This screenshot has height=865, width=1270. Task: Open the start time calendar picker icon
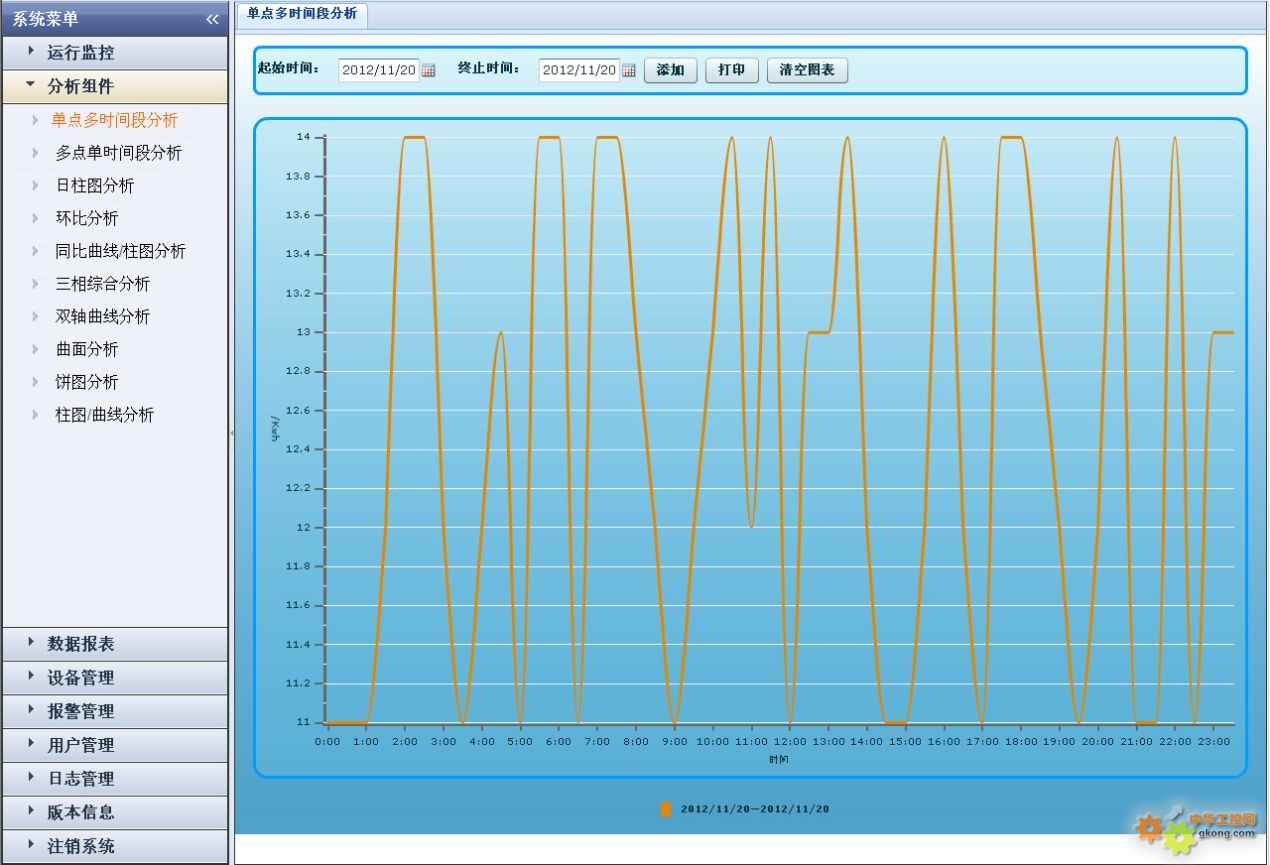[428, 71]
